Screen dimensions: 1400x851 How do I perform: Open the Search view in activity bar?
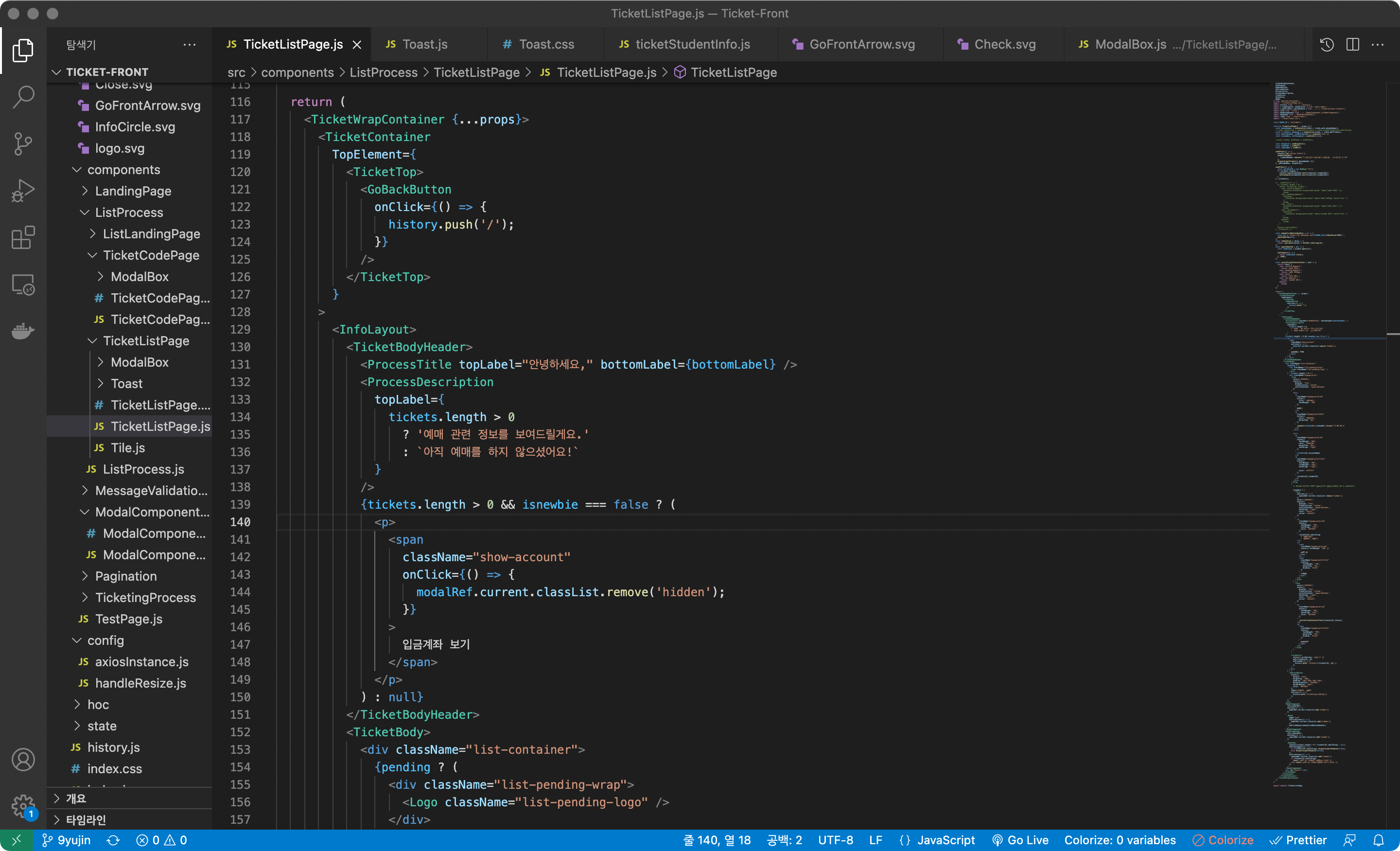coord(23,97)
